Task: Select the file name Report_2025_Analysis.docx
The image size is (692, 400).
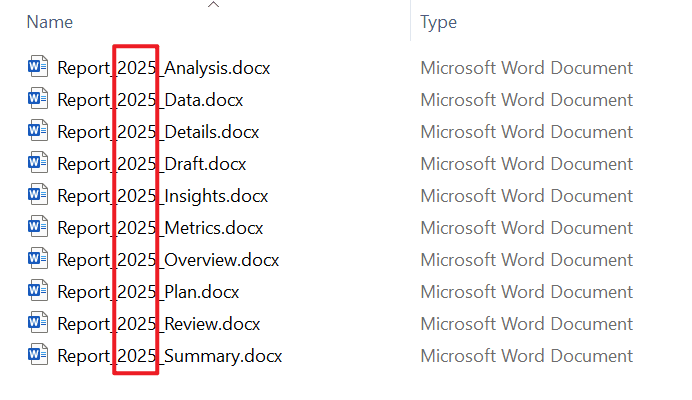Action: tap(164, 68)
